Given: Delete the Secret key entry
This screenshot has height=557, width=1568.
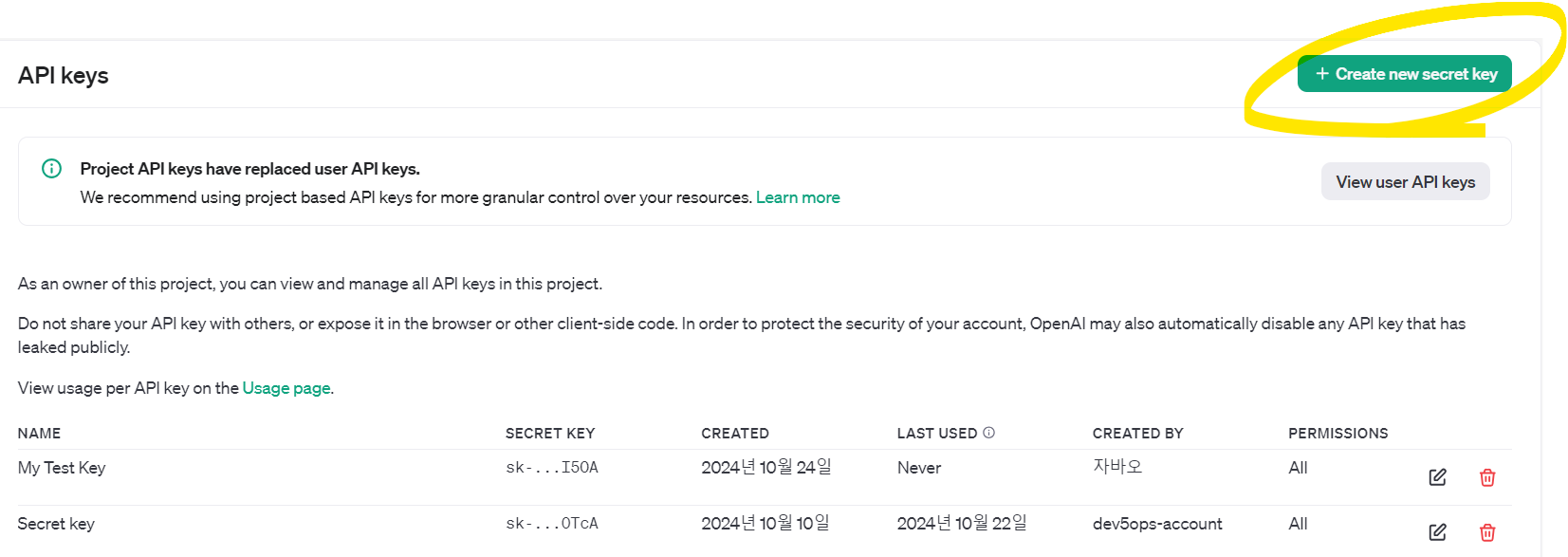Looking at the screenshot, I should click(x=1487, y=532).
